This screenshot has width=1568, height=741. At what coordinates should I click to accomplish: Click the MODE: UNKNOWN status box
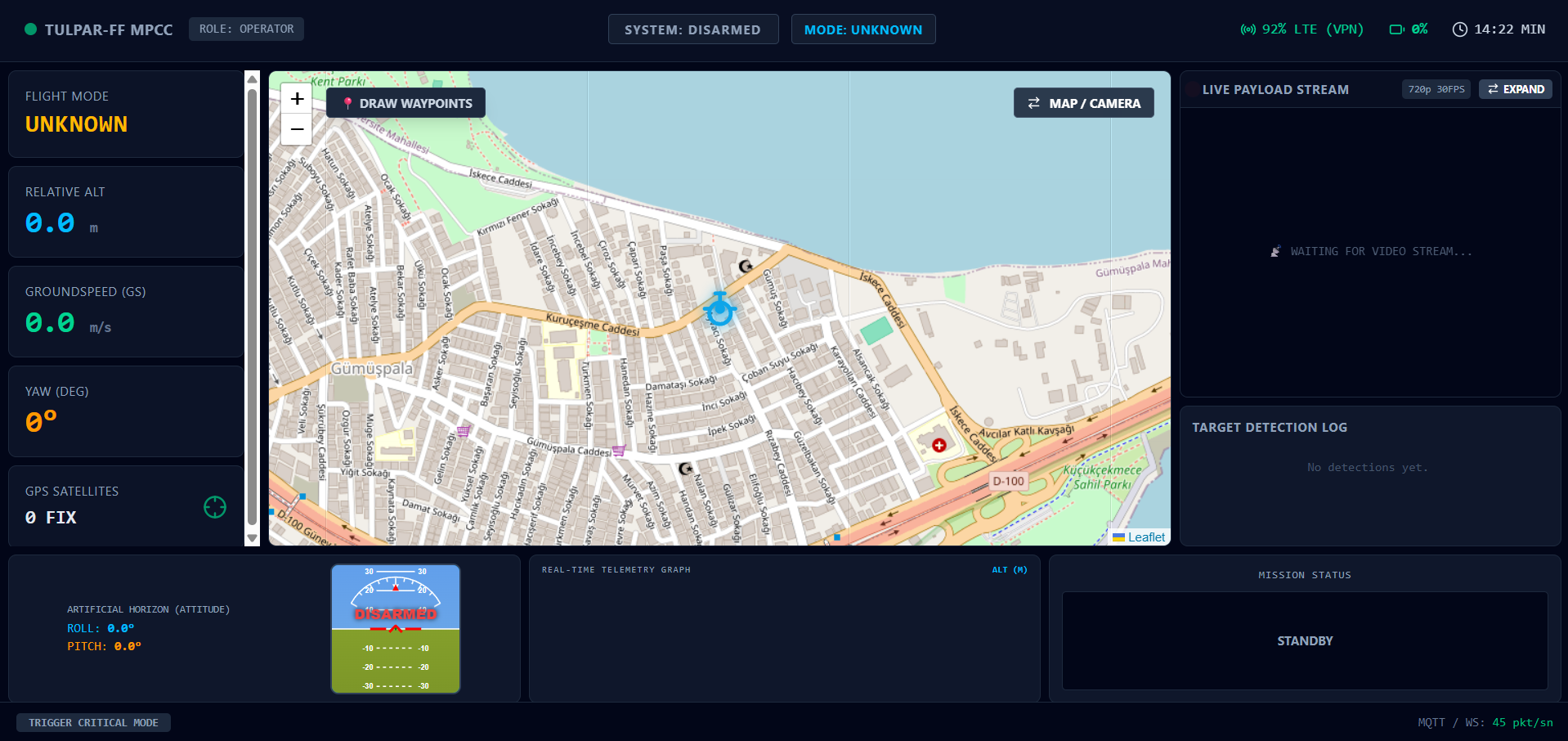pyautogui.click(x=863, y=29)
